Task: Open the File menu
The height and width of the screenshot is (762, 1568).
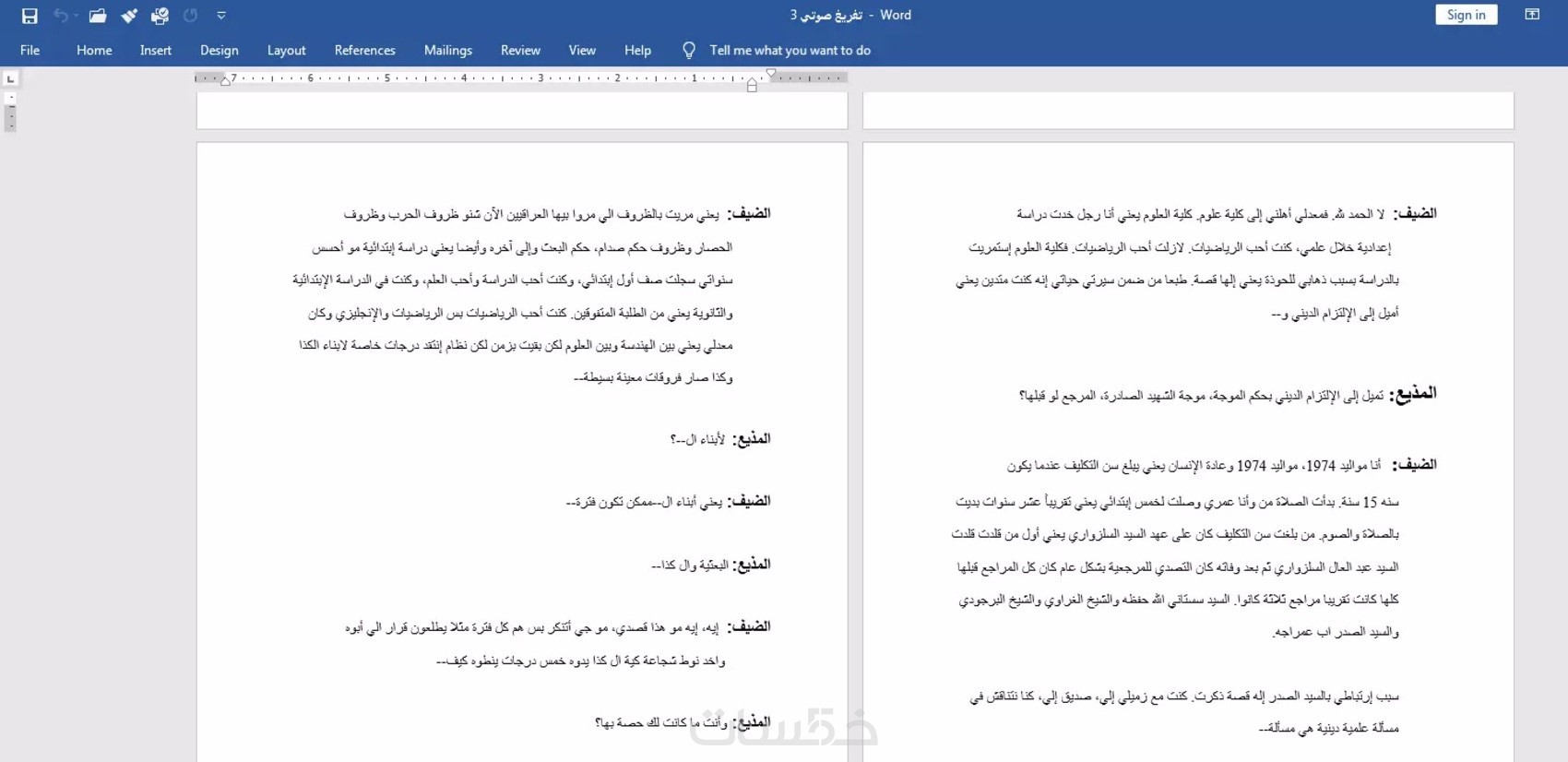Action: tap(30, 50)
